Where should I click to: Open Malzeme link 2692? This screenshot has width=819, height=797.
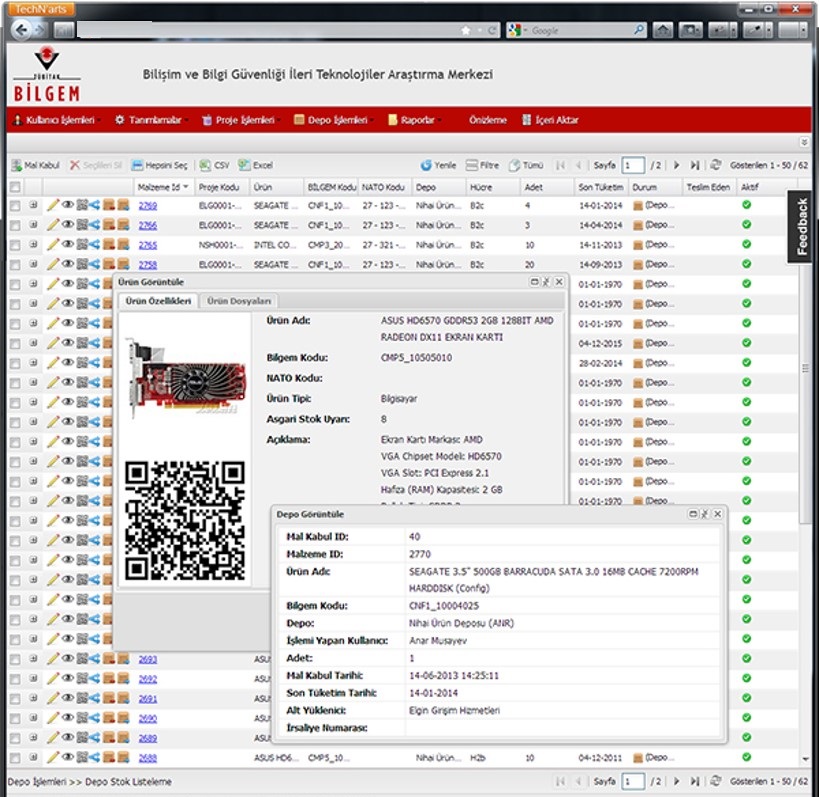point(148,679)
